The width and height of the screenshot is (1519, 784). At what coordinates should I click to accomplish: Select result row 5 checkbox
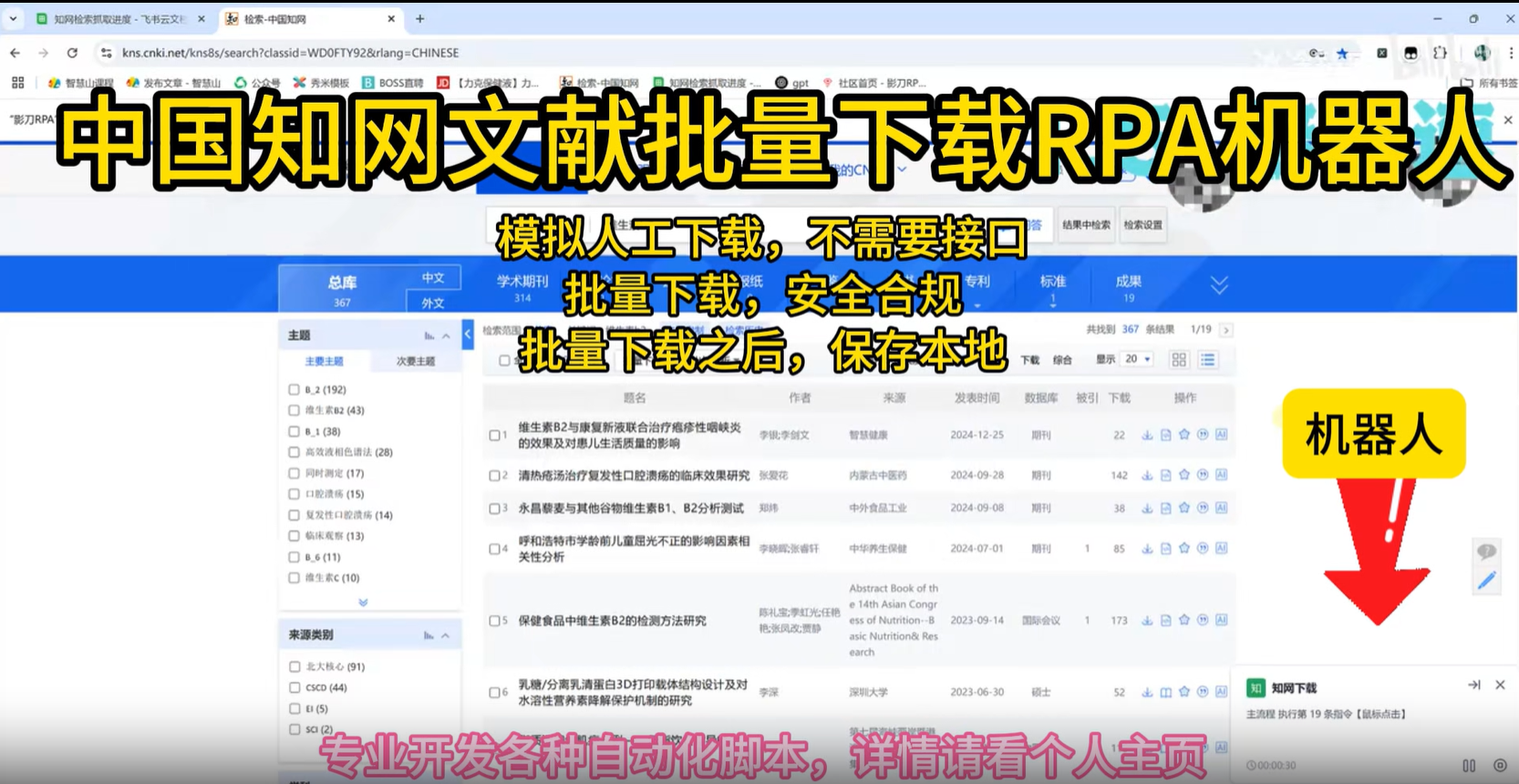(494, 621)
